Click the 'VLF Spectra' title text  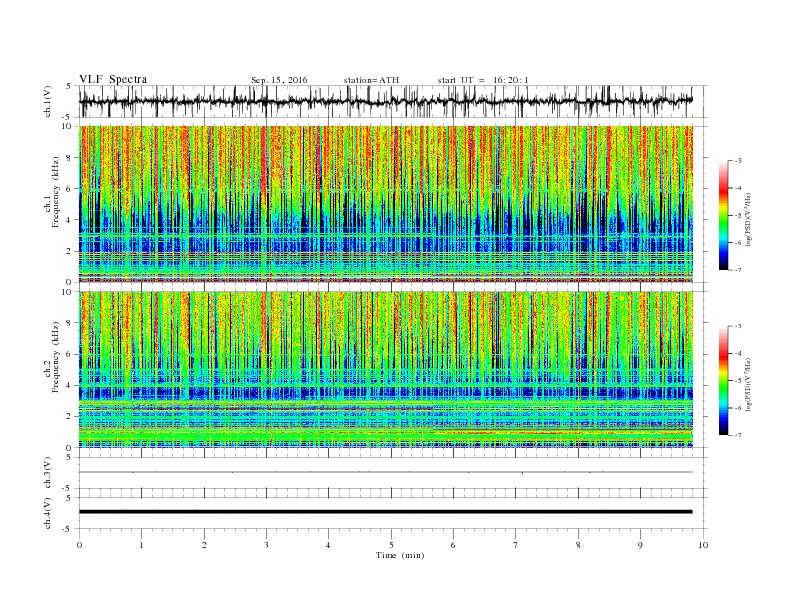point(113,79)
